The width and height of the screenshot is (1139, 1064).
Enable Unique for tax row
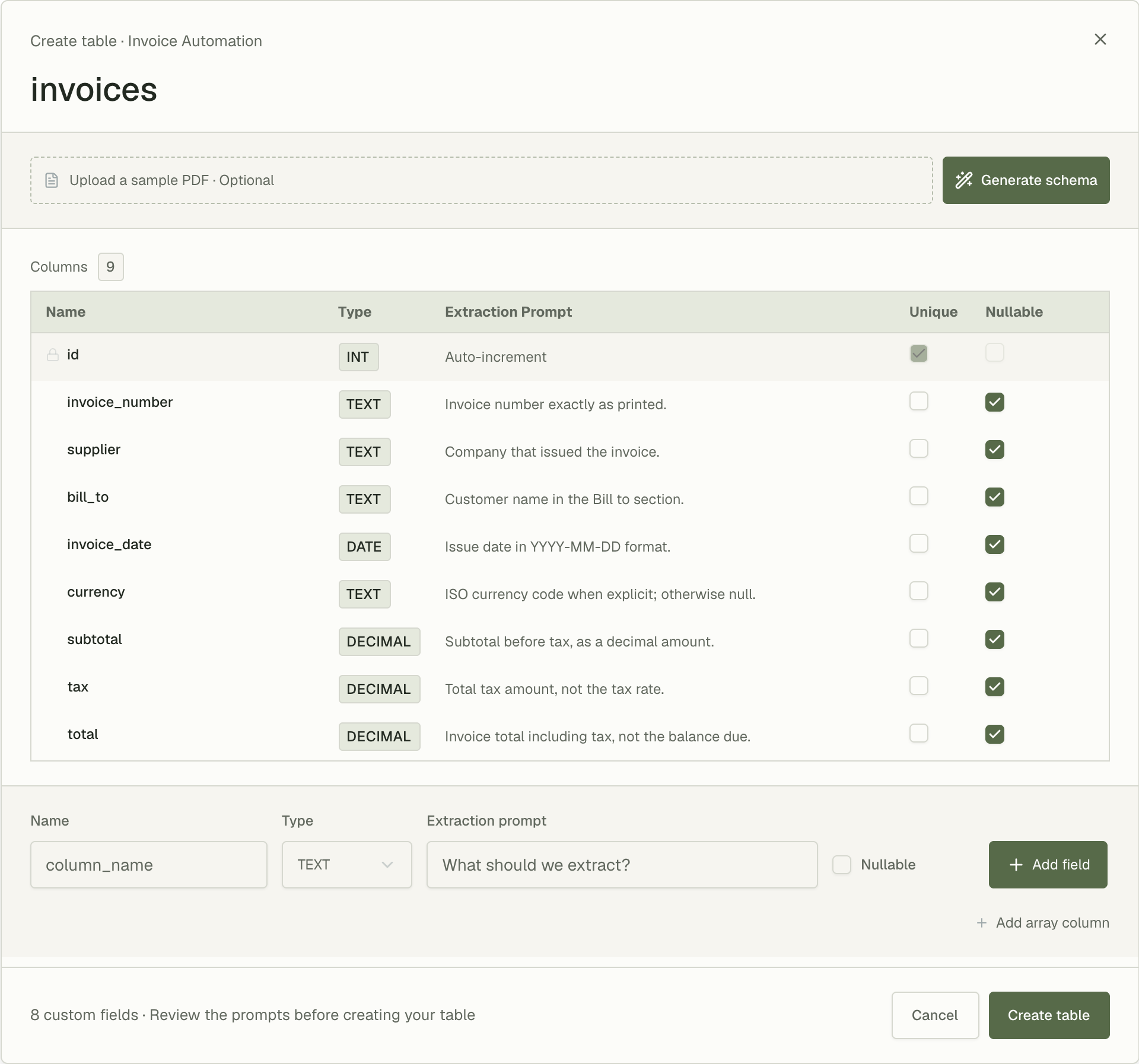point(919,686)
